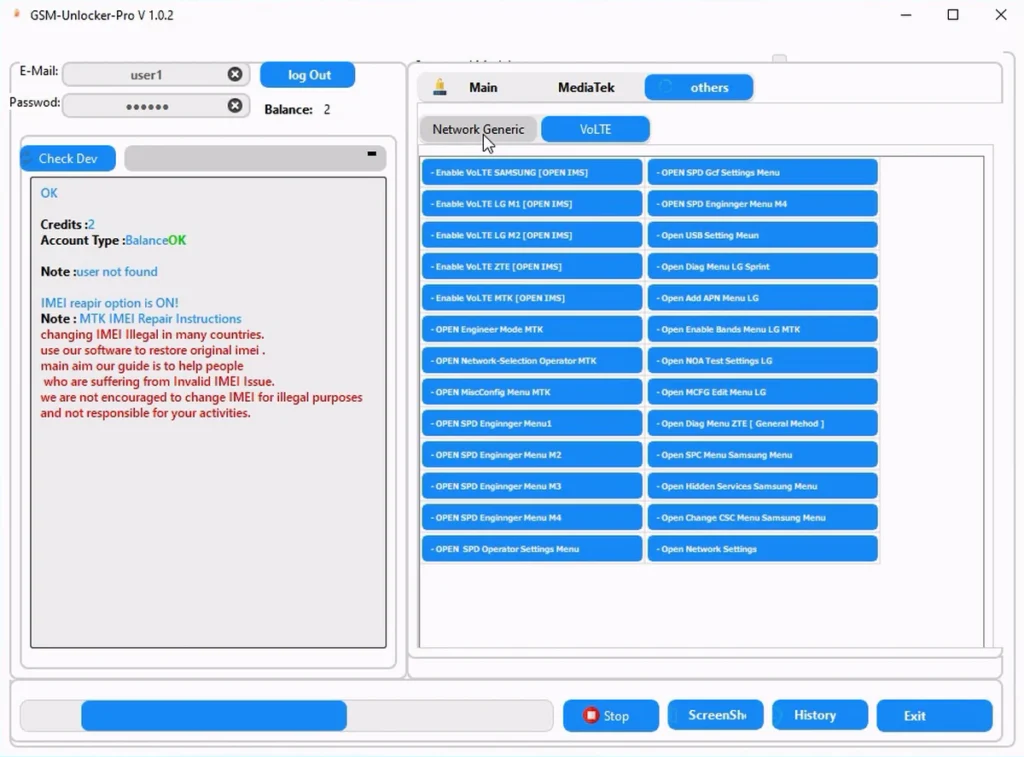This screenshot has height=757, width=1024.
Task: Select the VoLTE sub-tab
Action: (595, 130)
